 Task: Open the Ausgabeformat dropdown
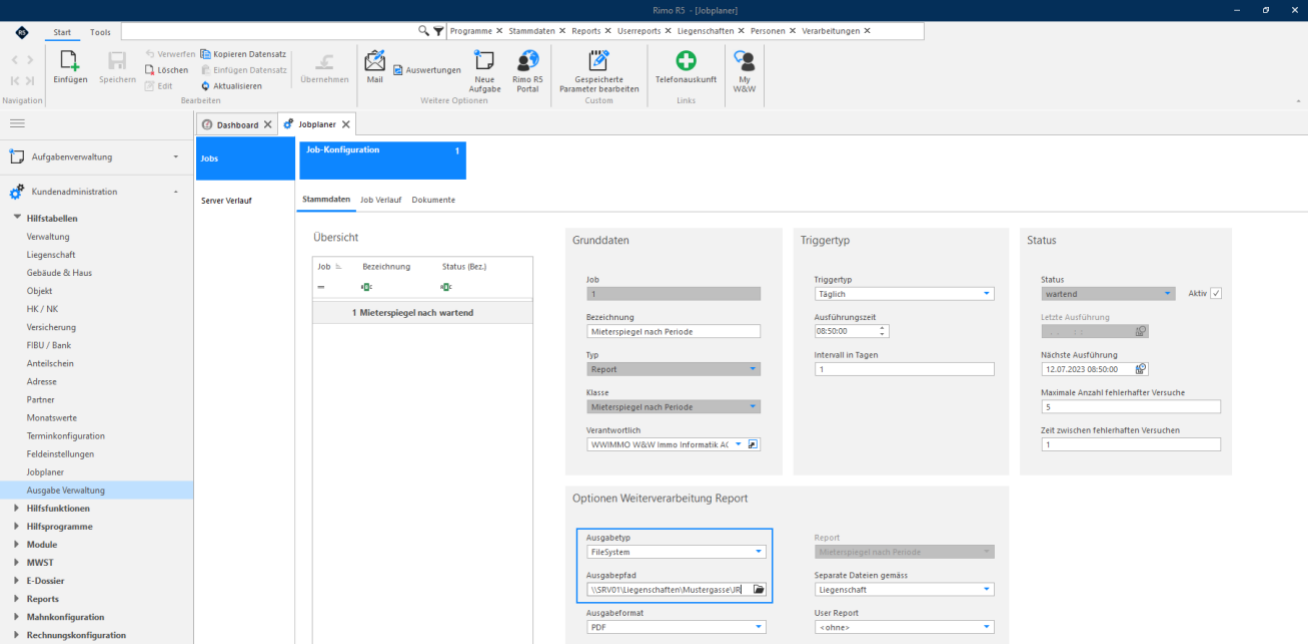[x=759, y=627]
